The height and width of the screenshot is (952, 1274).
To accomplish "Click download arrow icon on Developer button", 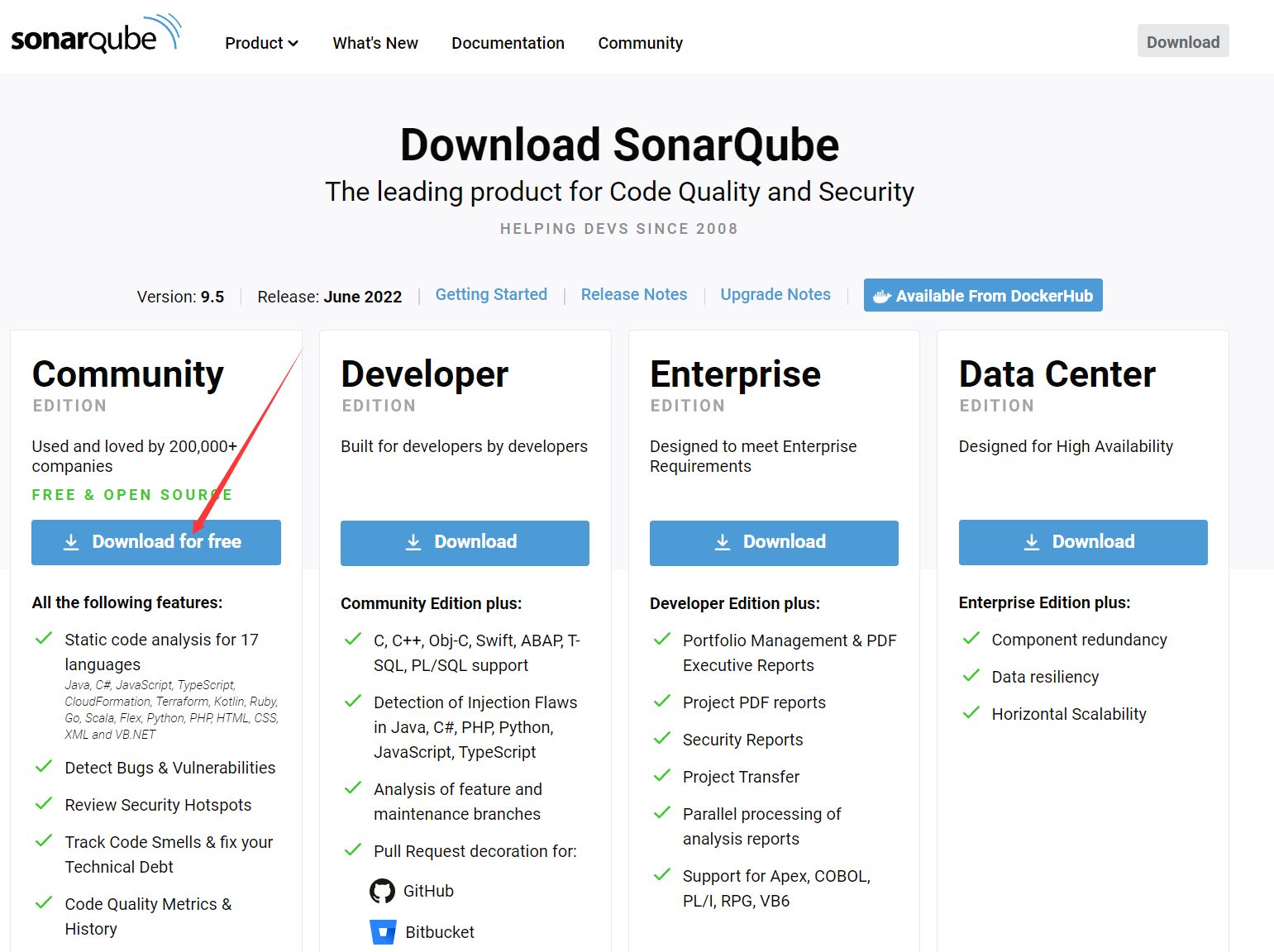I will [x=413, y=542].
